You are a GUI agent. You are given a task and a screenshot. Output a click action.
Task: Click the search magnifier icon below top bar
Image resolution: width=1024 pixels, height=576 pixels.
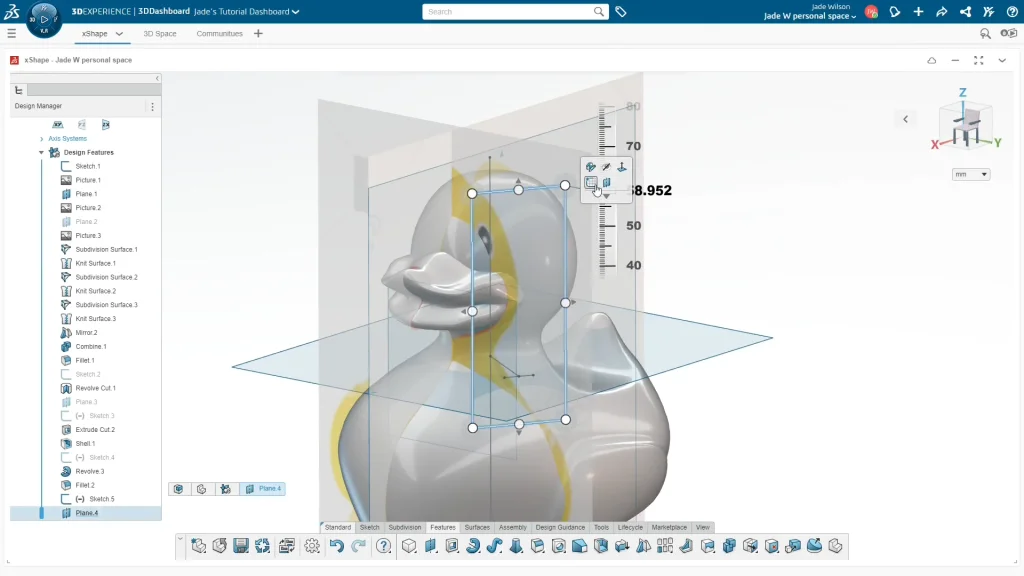coord(985,33)
